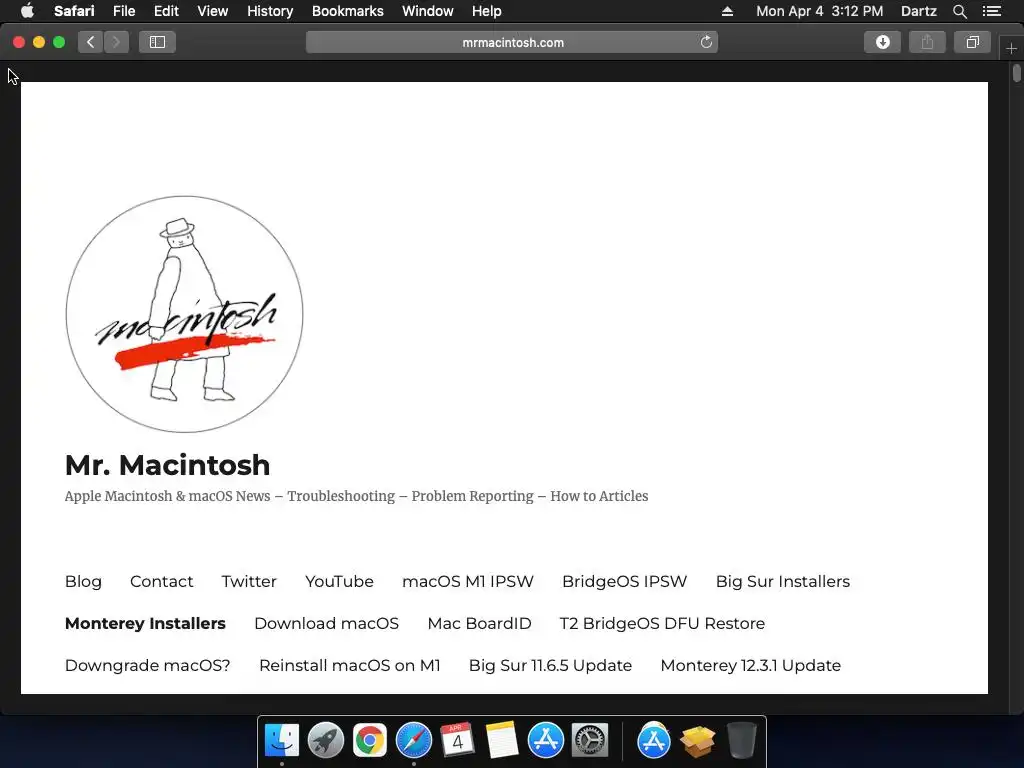This screenshot has height=768, width=1024.
Task: Open the History menu
Action: point(270,11)
